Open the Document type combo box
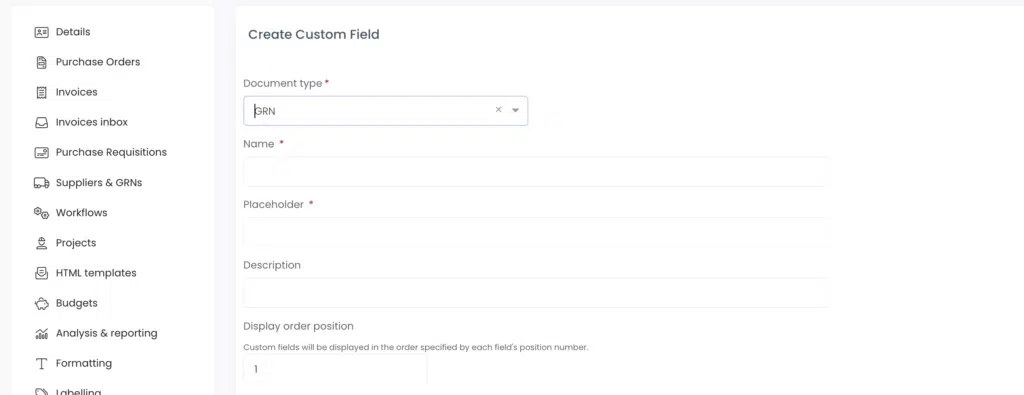1024x395 pixels. [385, 111]
